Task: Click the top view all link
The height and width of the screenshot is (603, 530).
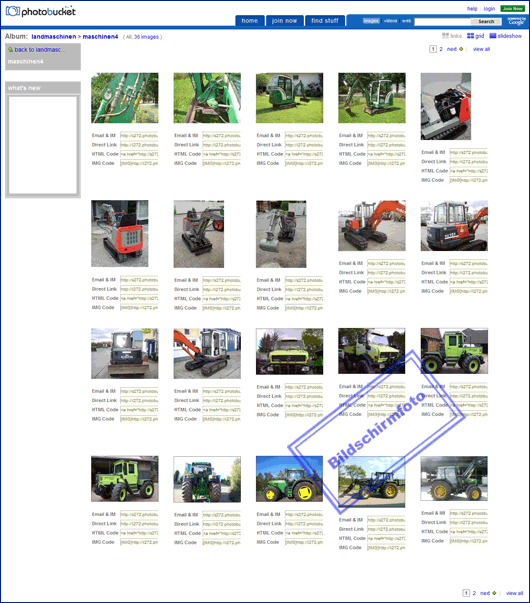Action: coord(481,49)
